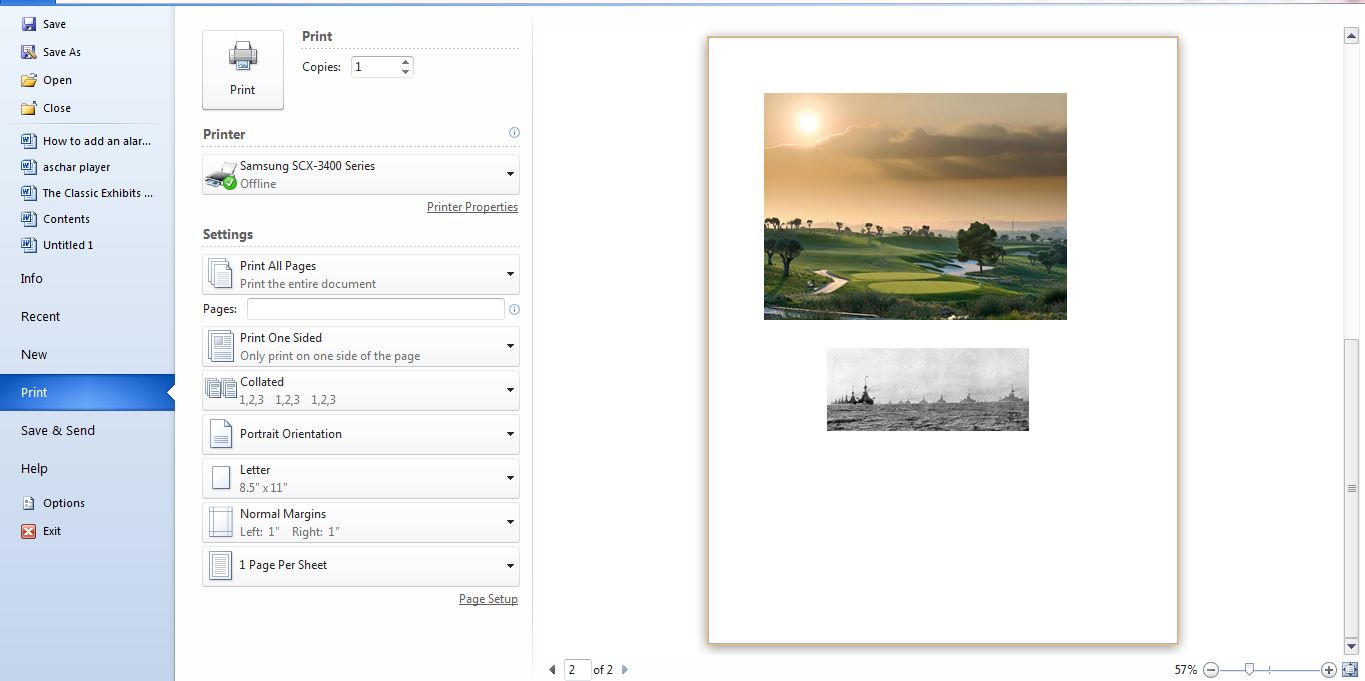1365x681 pixels.
Task: Click the Save As icon
Action: [28, 52]
